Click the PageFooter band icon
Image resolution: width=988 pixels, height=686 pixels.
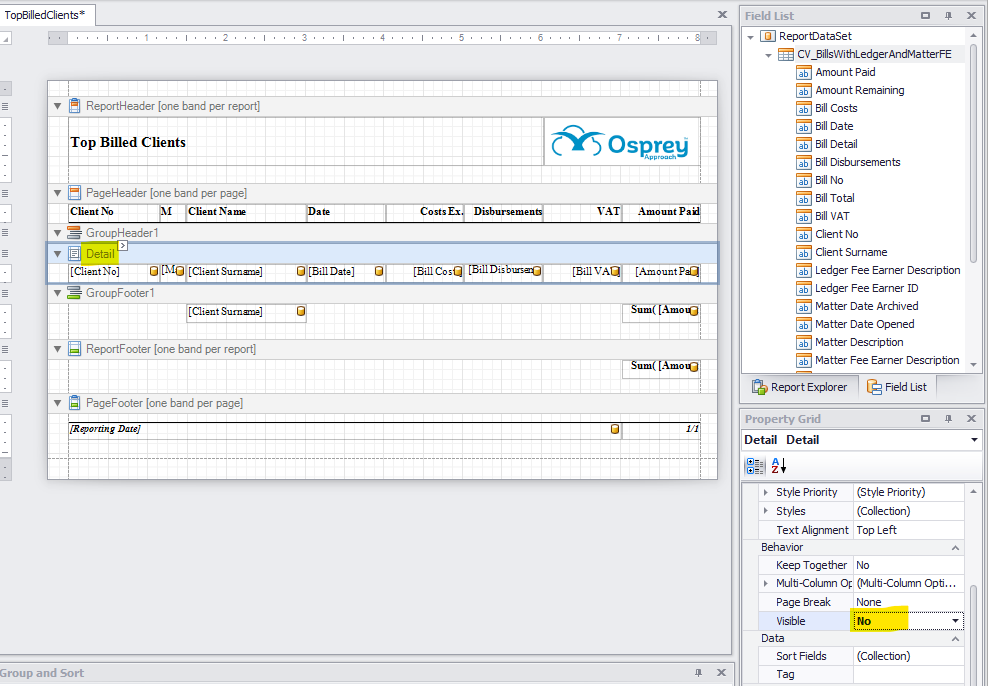[74, 403]
